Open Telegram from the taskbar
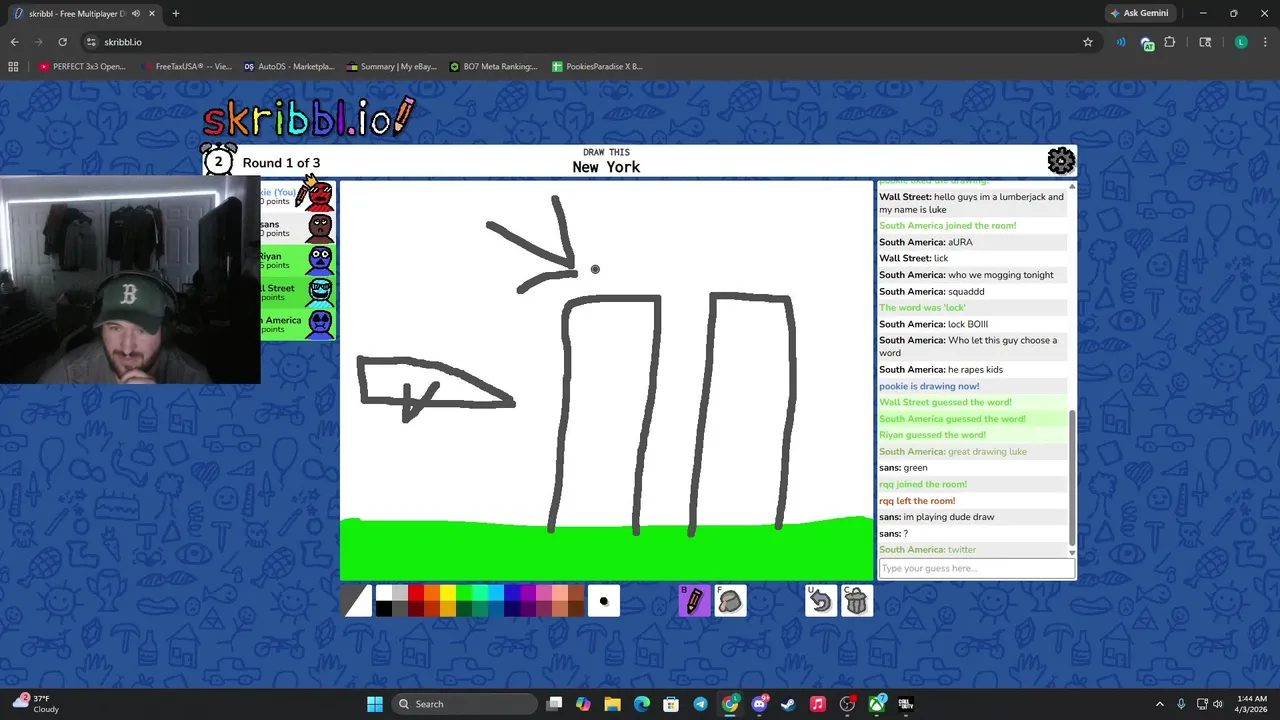The image size is (1280, 720). pos(700,704)
